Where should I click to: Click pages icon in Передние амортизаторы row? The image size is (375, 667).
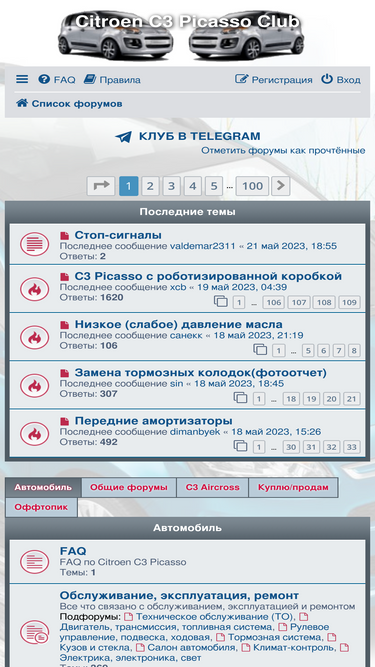coord(241,446)
